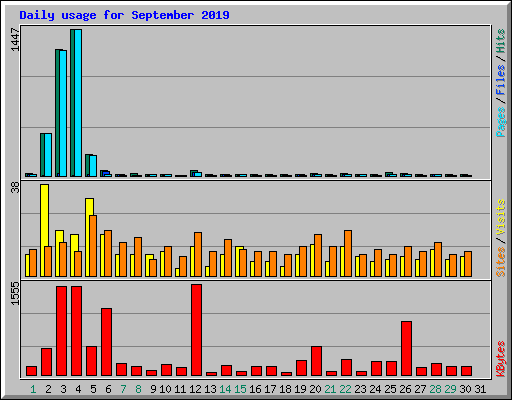Viewport: 512px width, 400px height.
Task: Click the chart title 'Daily usage for September 2019'
Action: [124, 15]
